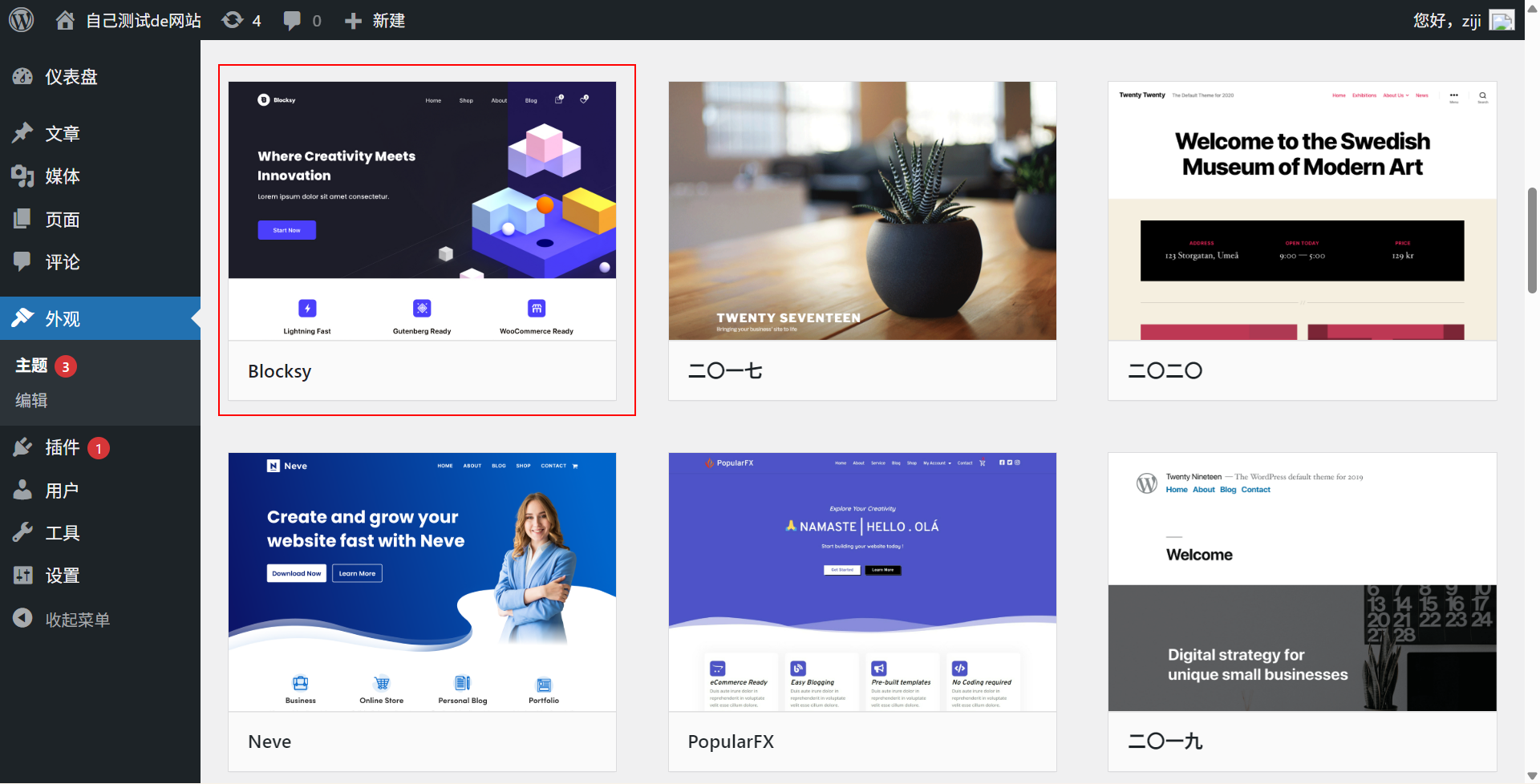Image resolution: width=1540 pixels, height=784 pixels.
Task: Select the 外观 menu item
Action: [100, 318]
